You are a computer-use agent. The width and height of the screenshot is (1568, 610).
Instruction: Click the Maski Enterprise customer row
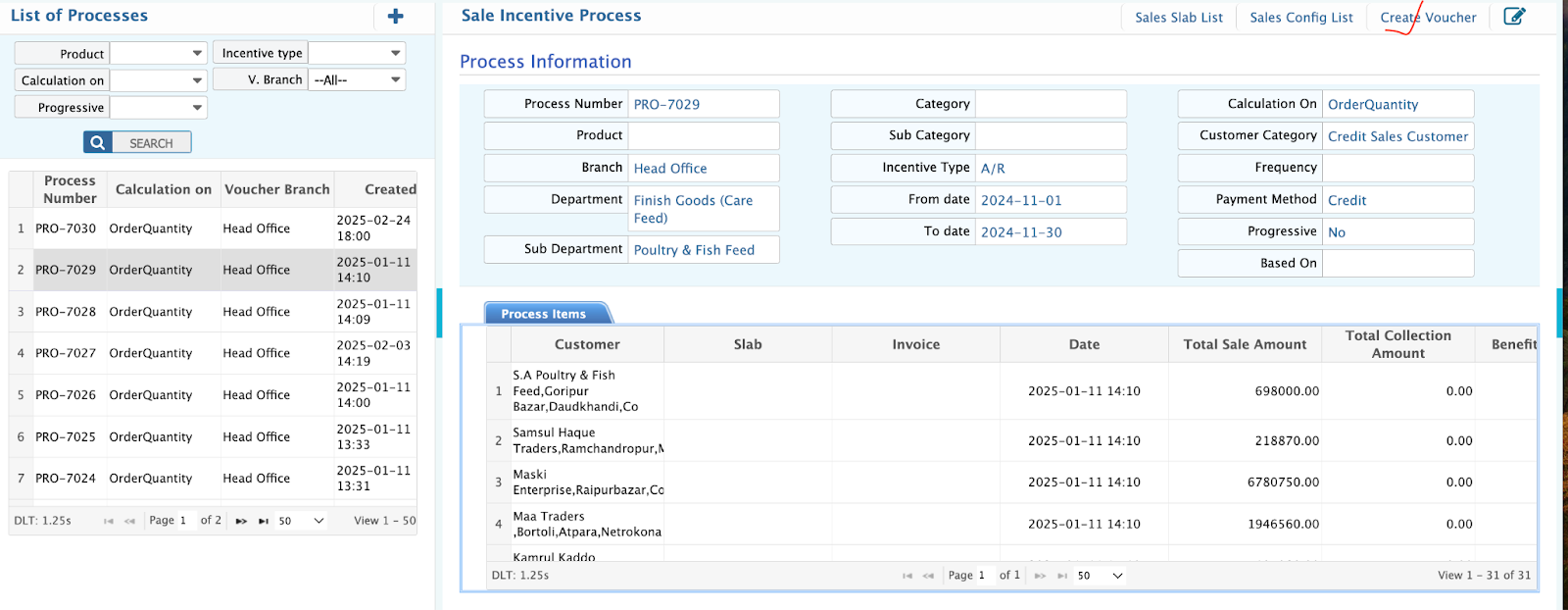(1010, 482)
